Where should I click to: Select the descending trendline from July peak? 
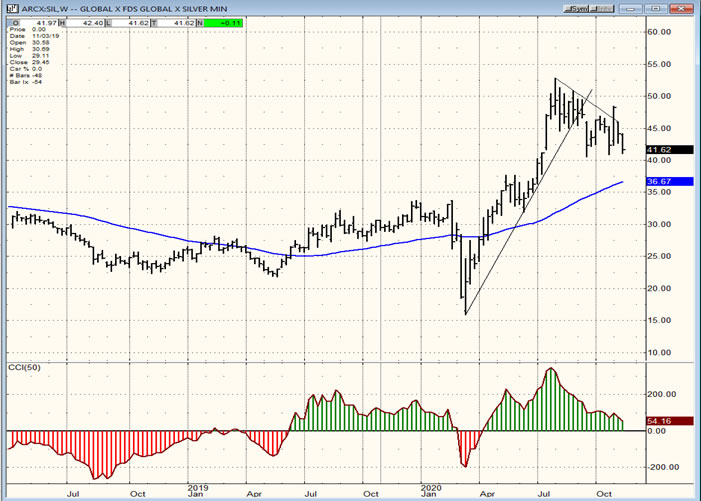(x=590, y=98)
